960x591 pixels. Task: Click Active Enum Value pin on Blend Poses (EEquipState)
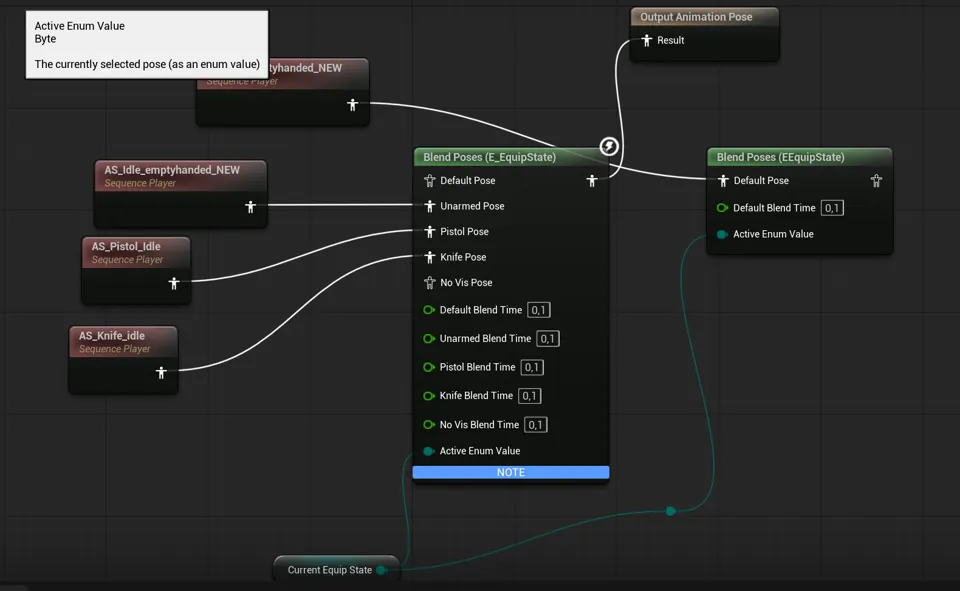click(722, 234)
